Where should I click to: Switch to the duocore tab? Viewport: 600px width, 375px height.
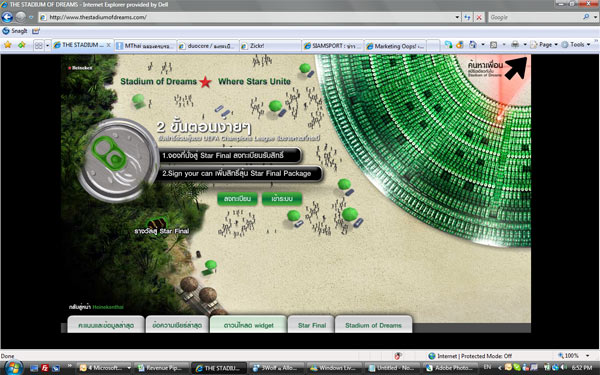click(x=208, y=46)
